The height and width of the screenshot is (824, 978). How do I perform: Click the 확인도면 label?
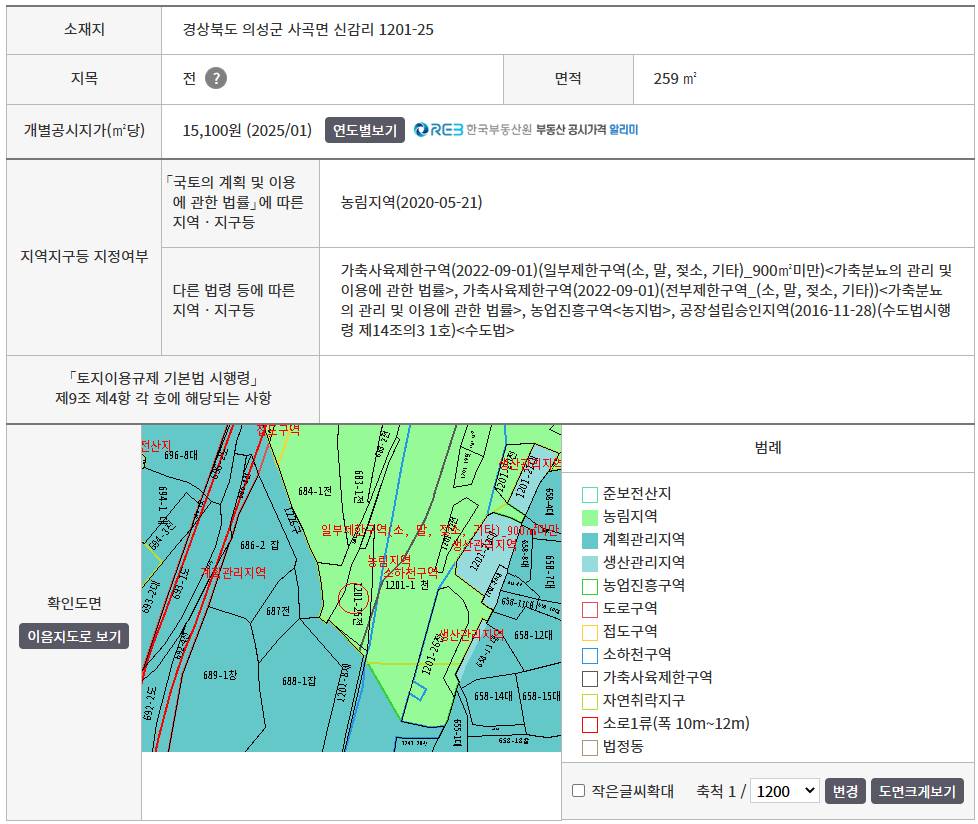point(74,603)
